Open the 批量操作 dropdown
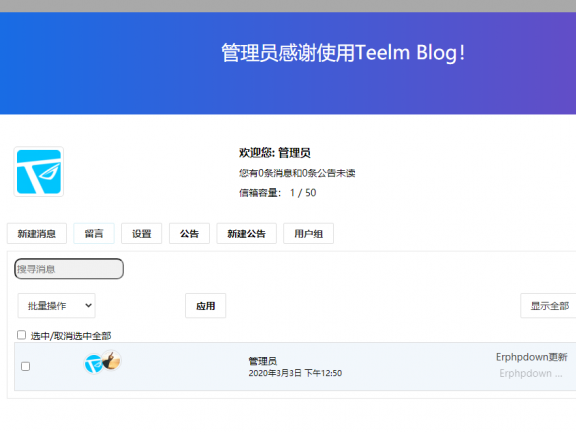 pos(57,306)
